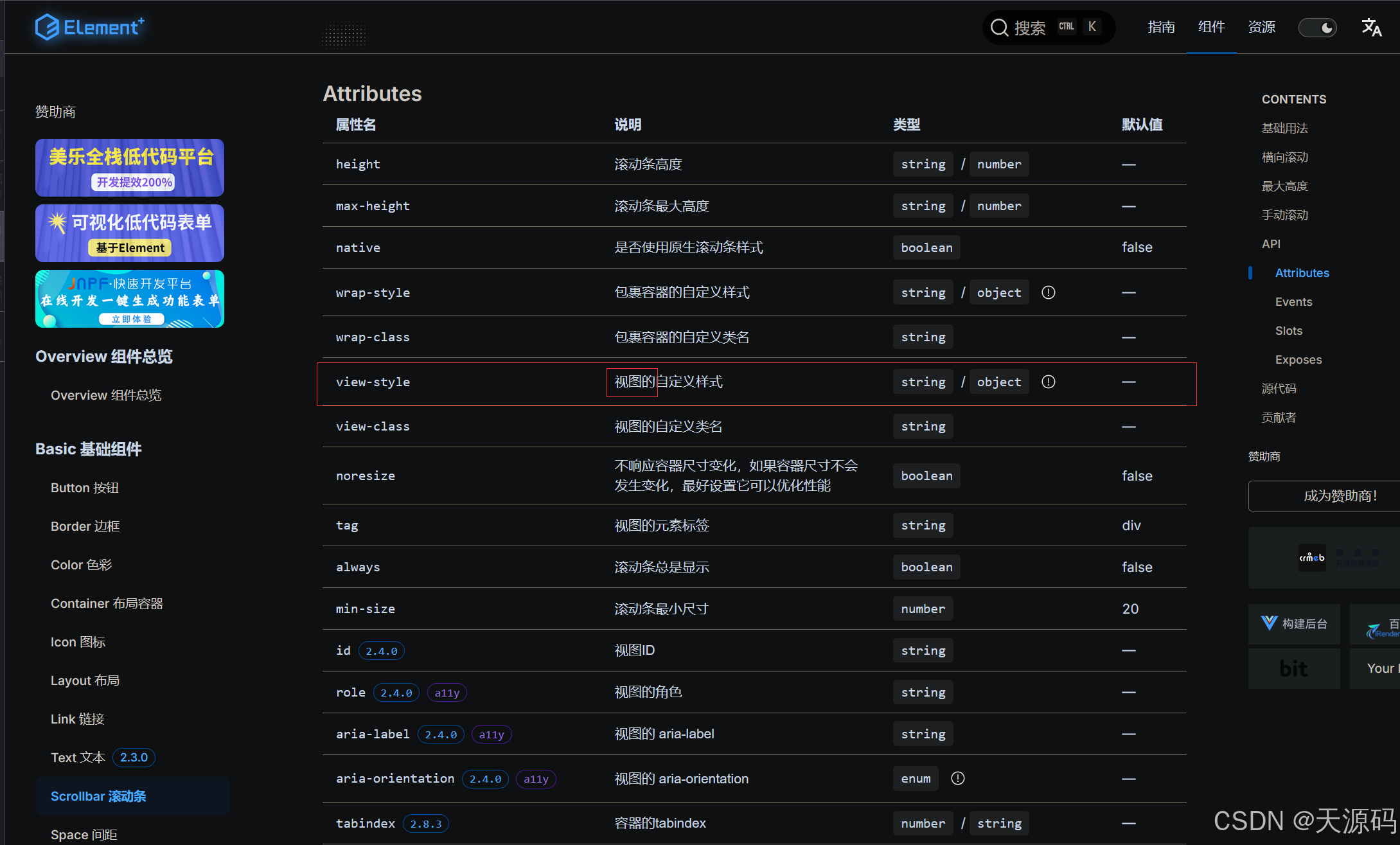Collapse the Basic 基础组件 sidebar section
Image resolution: width=1400 pixels, height=845 pixels.
pos(88,449)
